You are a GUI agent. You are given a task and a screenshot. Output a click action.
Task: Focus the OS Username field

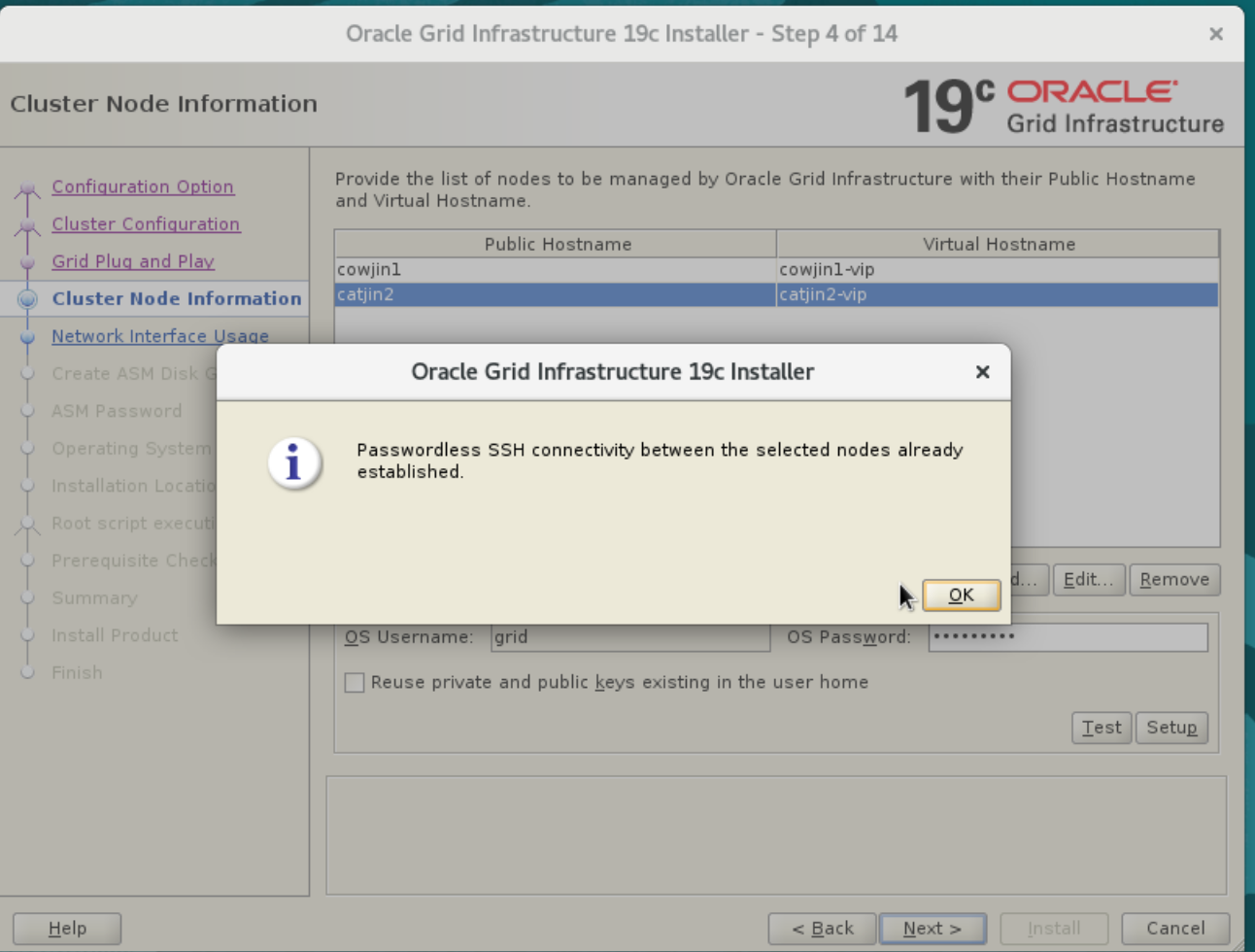[630, 637]
